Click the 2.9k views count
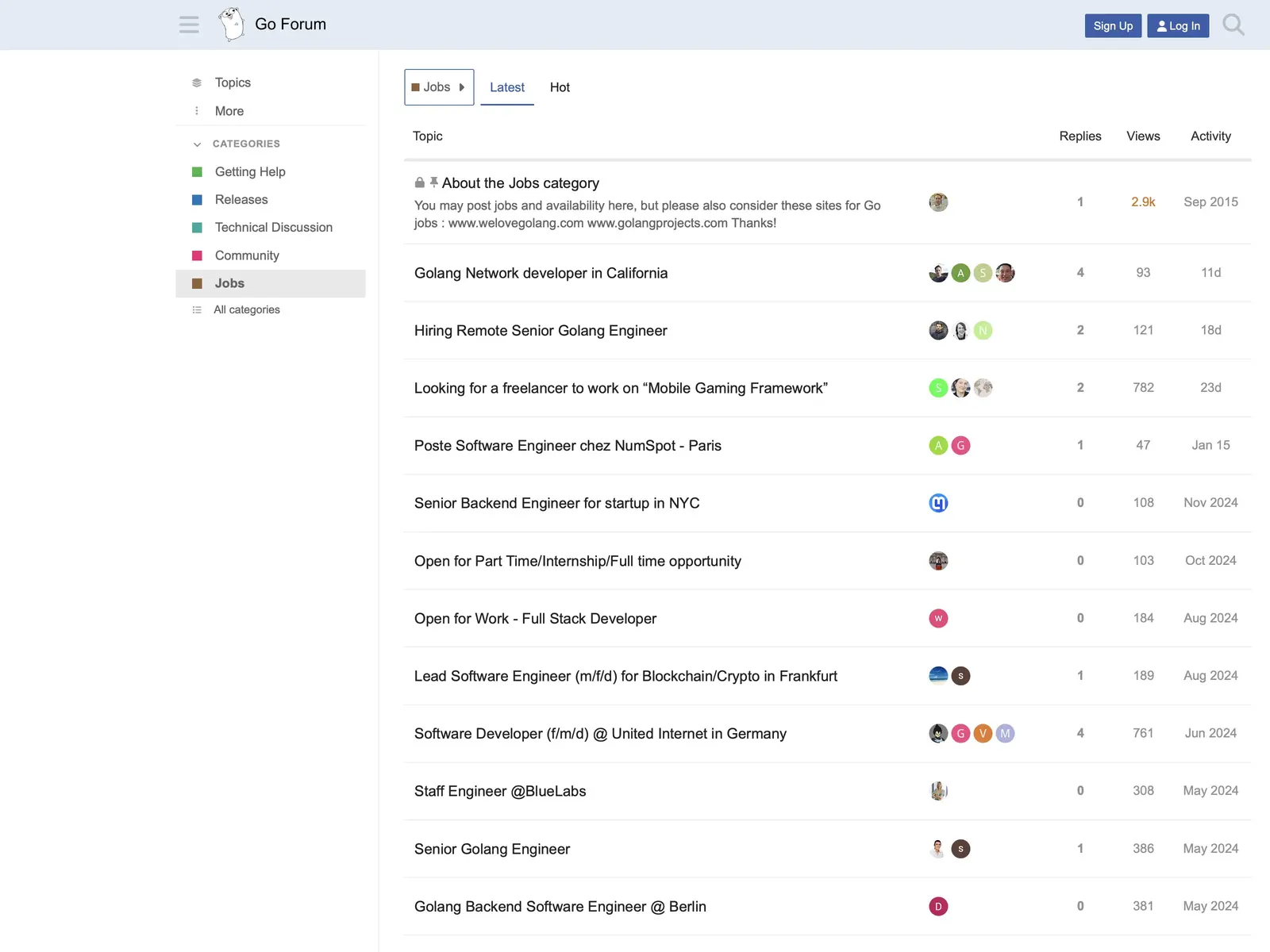This screenshot has height=952, width=1270. (x=1143, y=202)
